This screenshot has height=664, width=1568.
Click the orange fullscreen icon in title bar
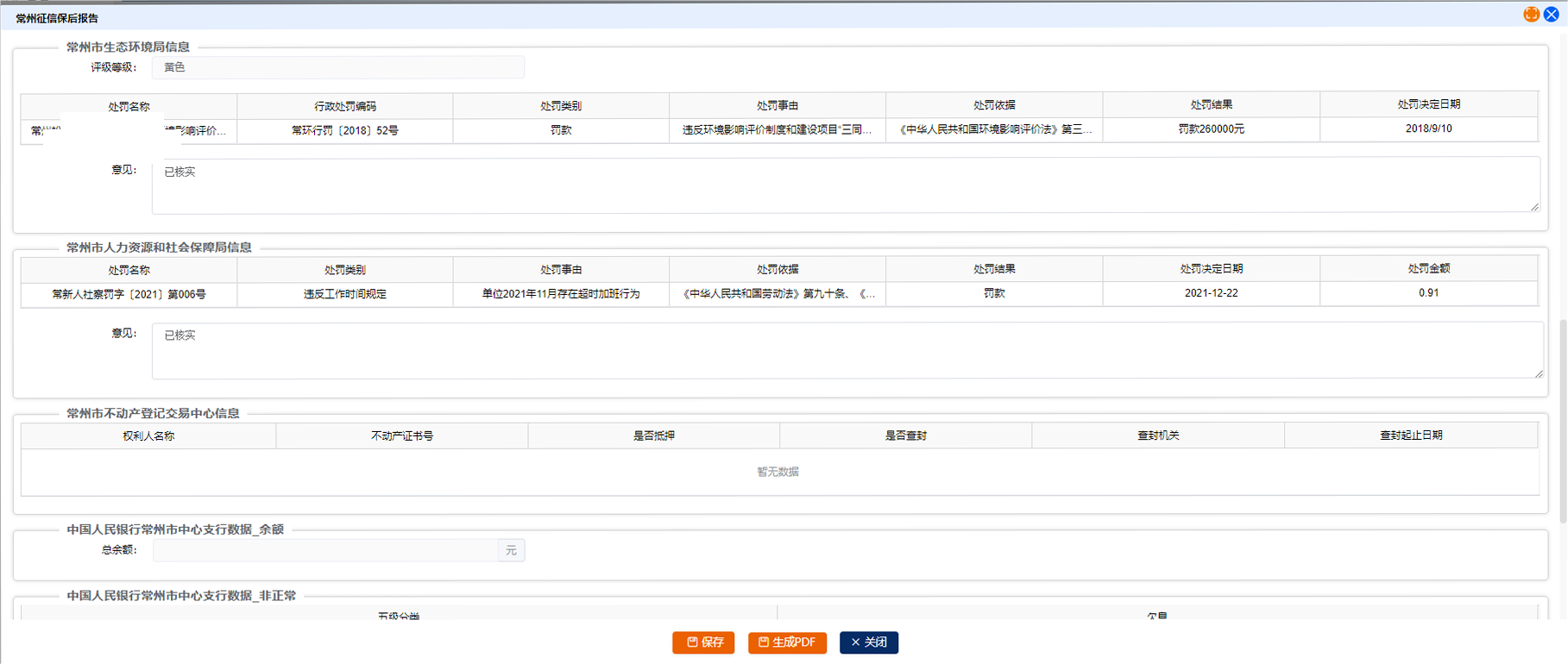1531,14
